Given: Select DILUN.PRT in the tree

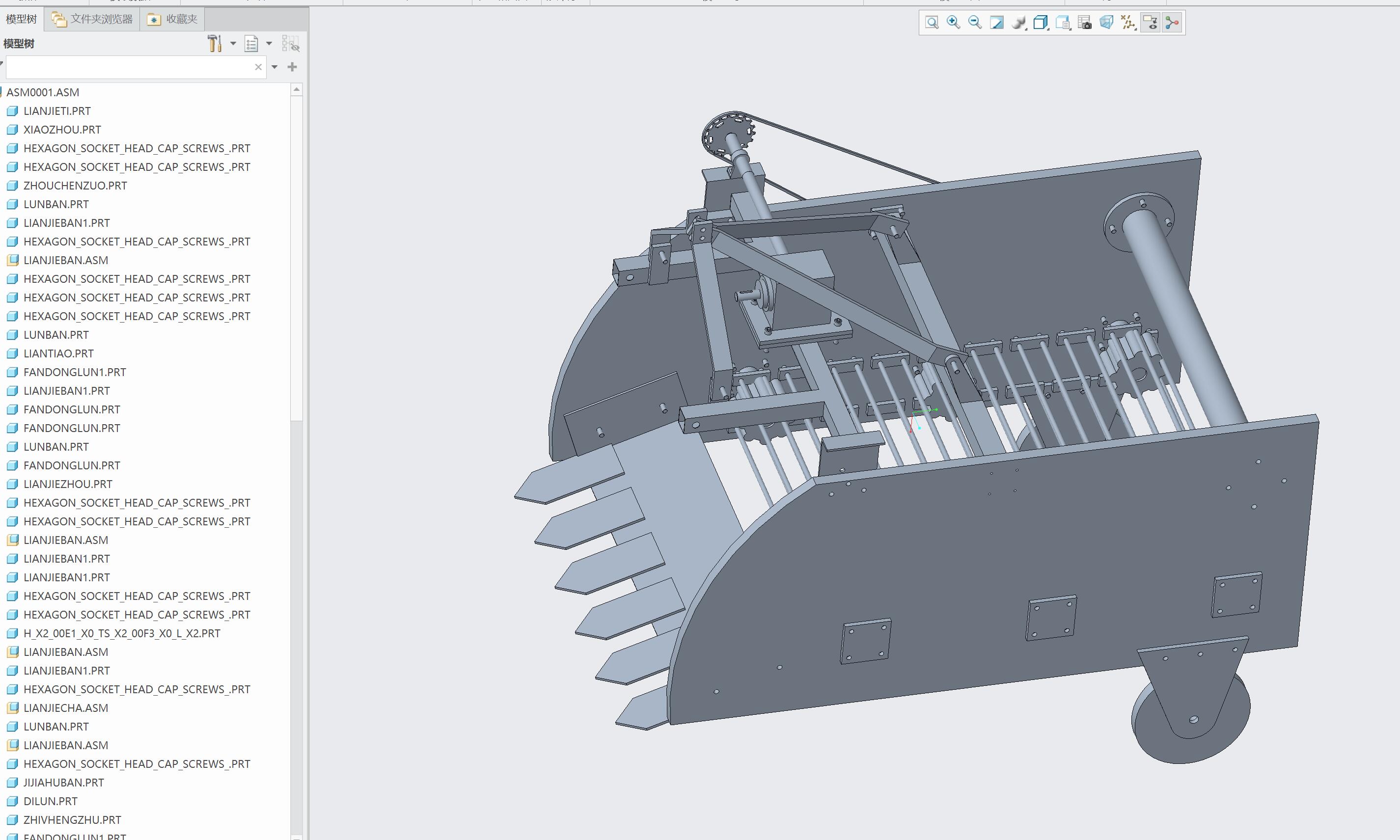Looking at the screenshot, I should point(51,802).
